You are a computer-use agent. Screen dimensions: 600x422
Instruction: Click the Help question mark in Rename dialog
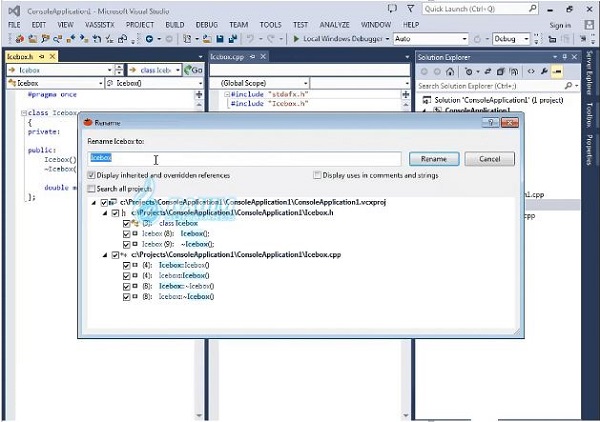491,121
